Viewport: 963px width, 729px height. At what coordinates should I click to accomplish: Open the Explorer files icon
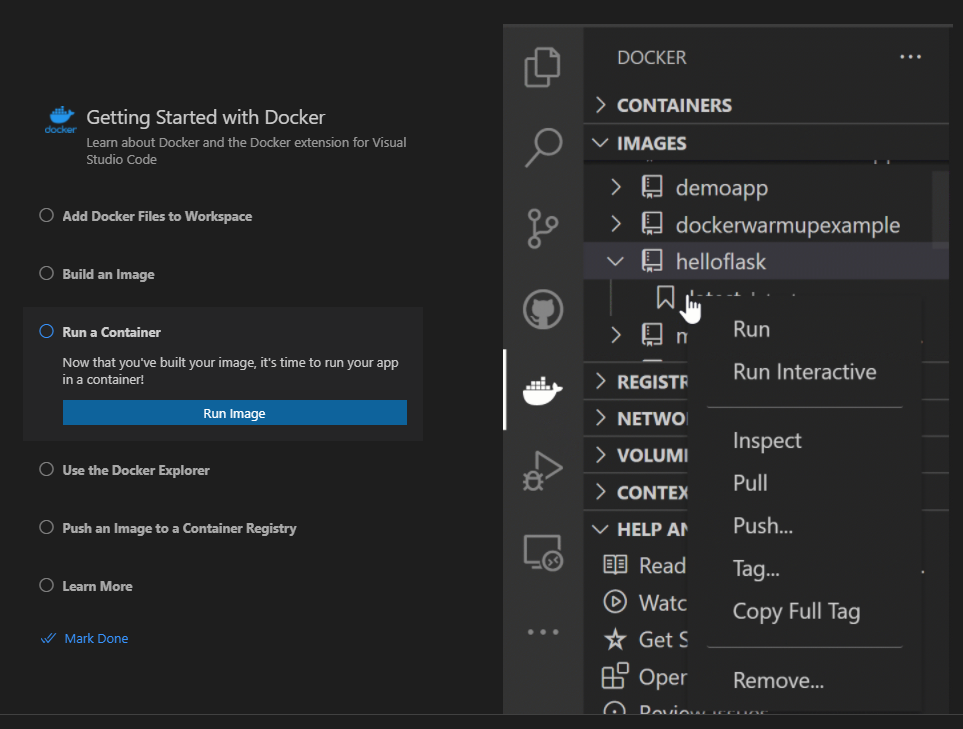[x=543, y=67]
